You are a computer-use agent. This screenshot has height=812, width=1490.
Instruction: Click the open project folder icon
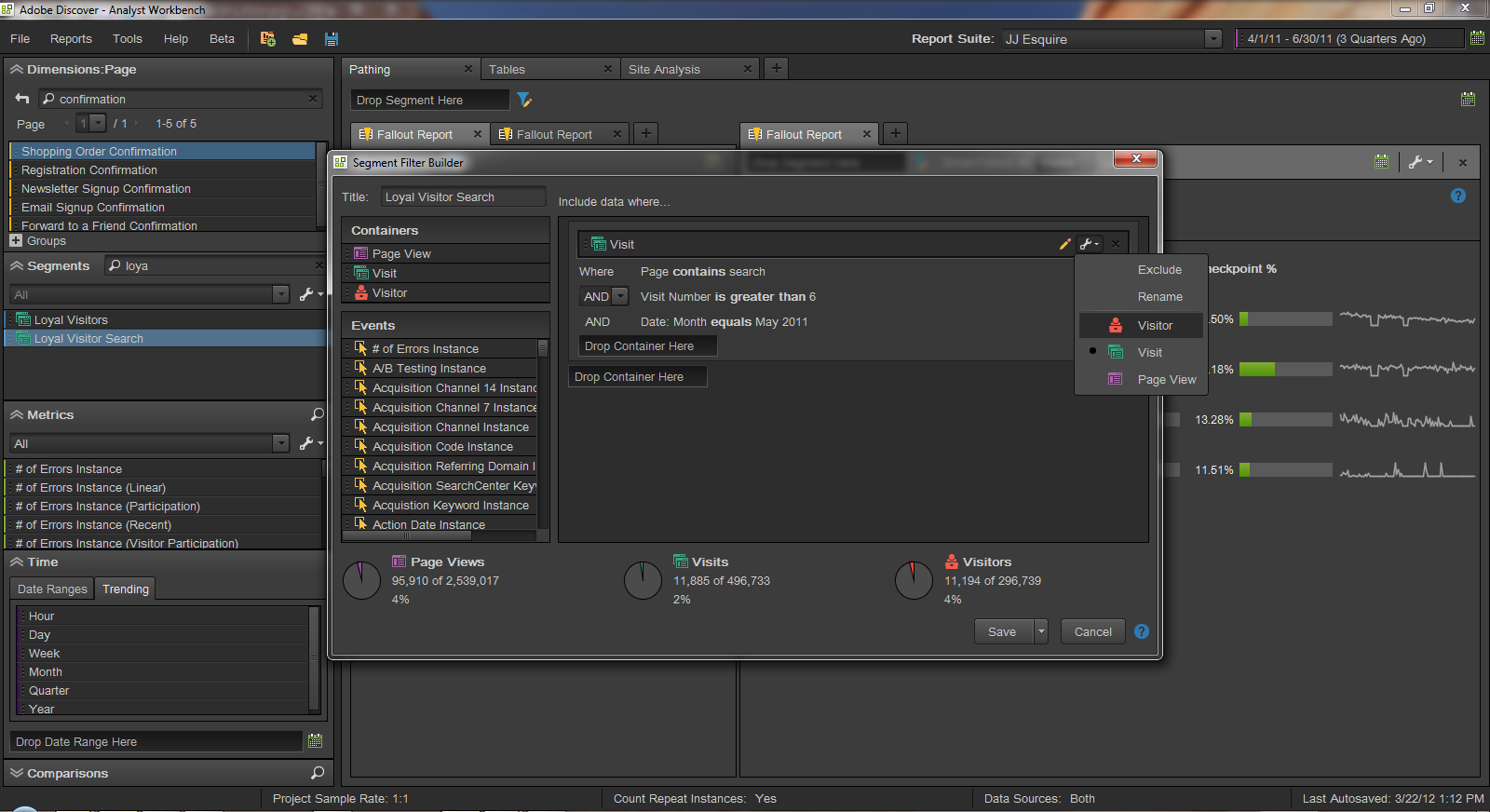(x=300, y=39)
